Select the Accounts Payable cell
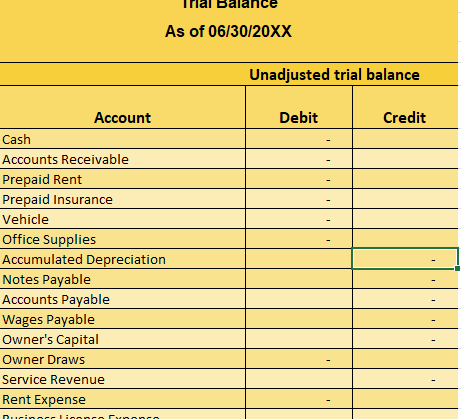The width and height of the screenshot is (461, 419). click(122, 299)
